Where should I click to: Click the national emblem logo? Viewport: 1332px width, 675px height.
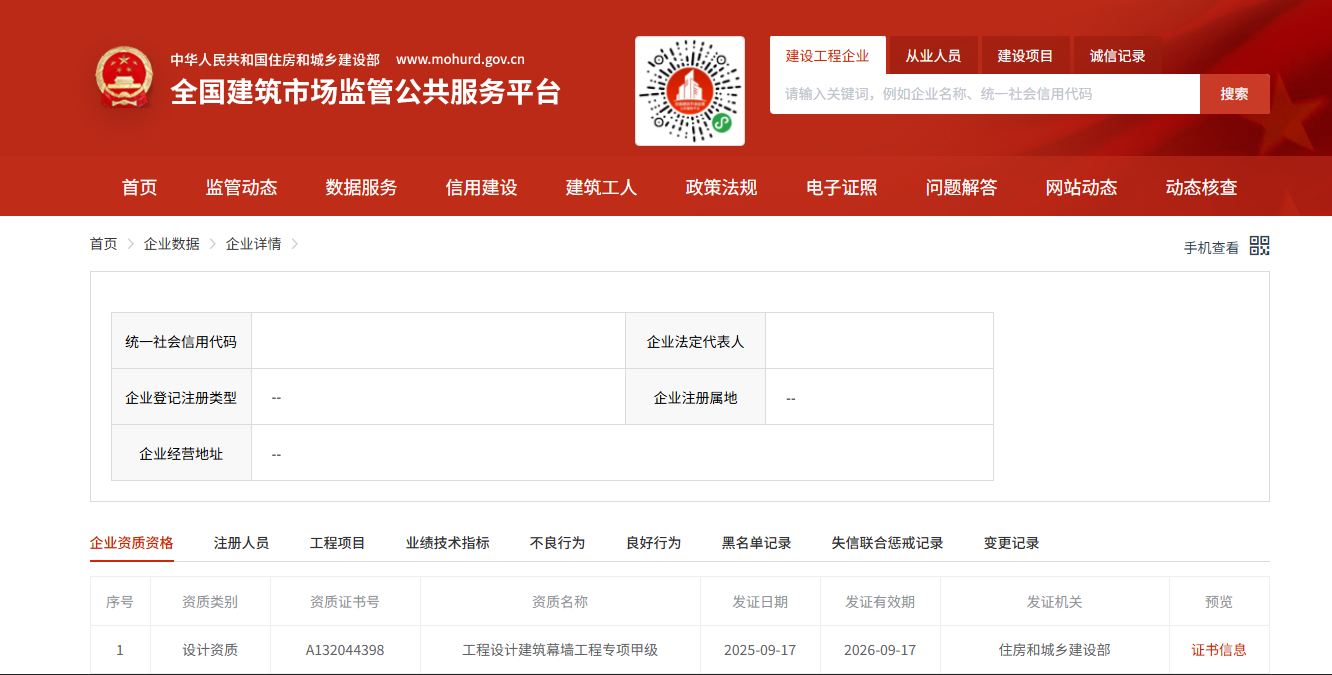coord(125,78)
